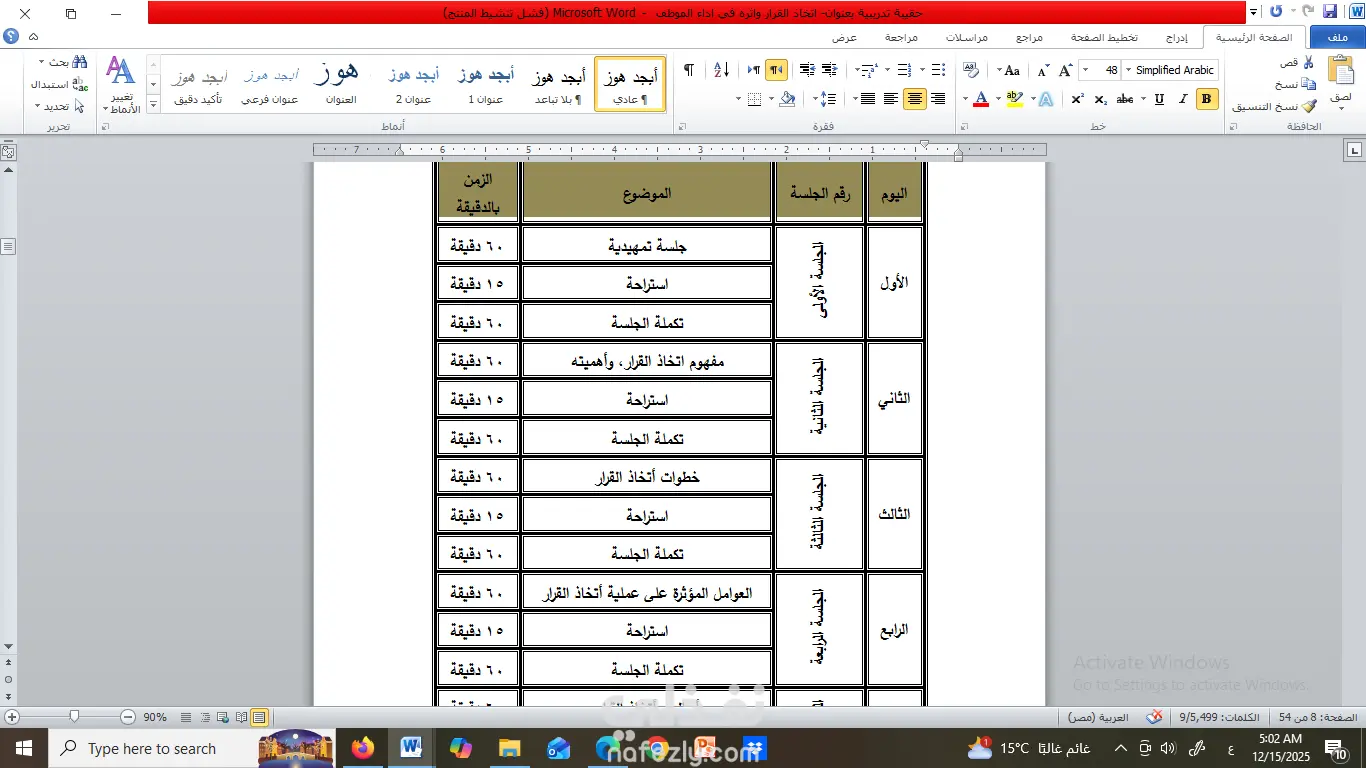Show paragraph marks with the pilcrow icon
The width and height of the screenshot is (1366, 768).
(x=688, y=70)
